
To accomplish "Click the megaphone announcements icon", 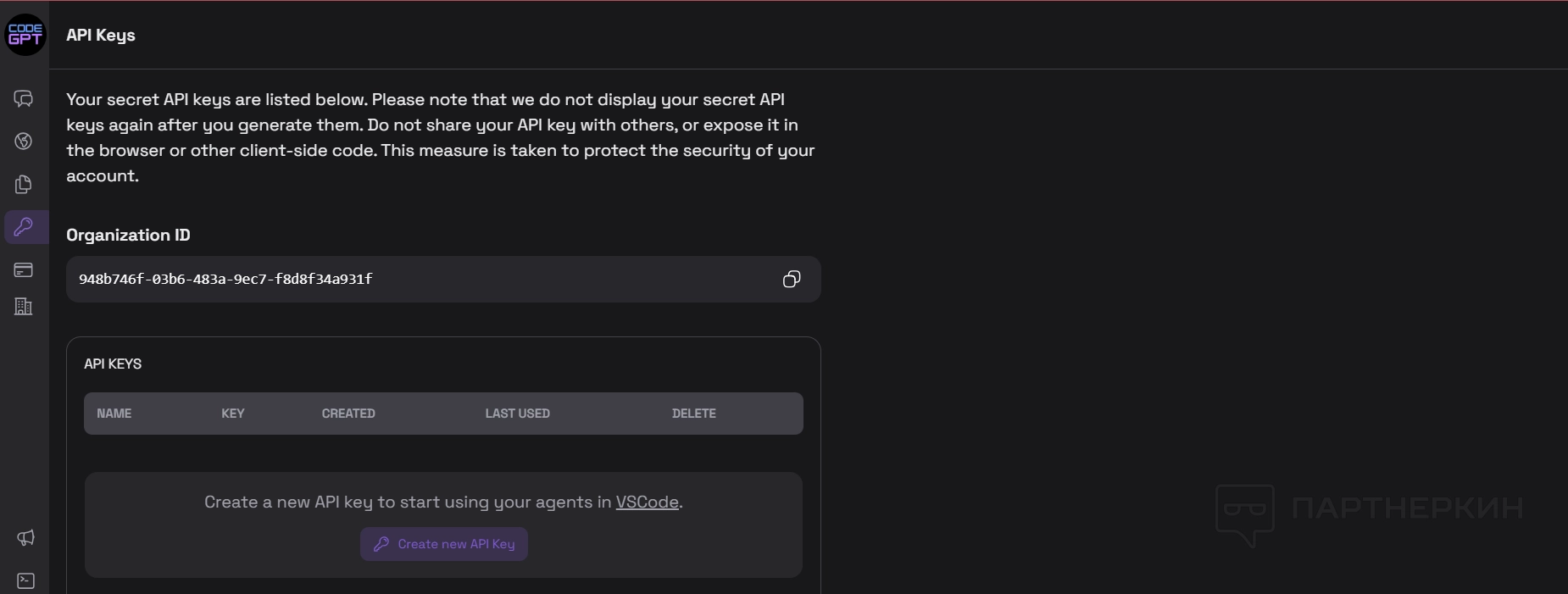I will pyautogui.click(x=25, y=537).
